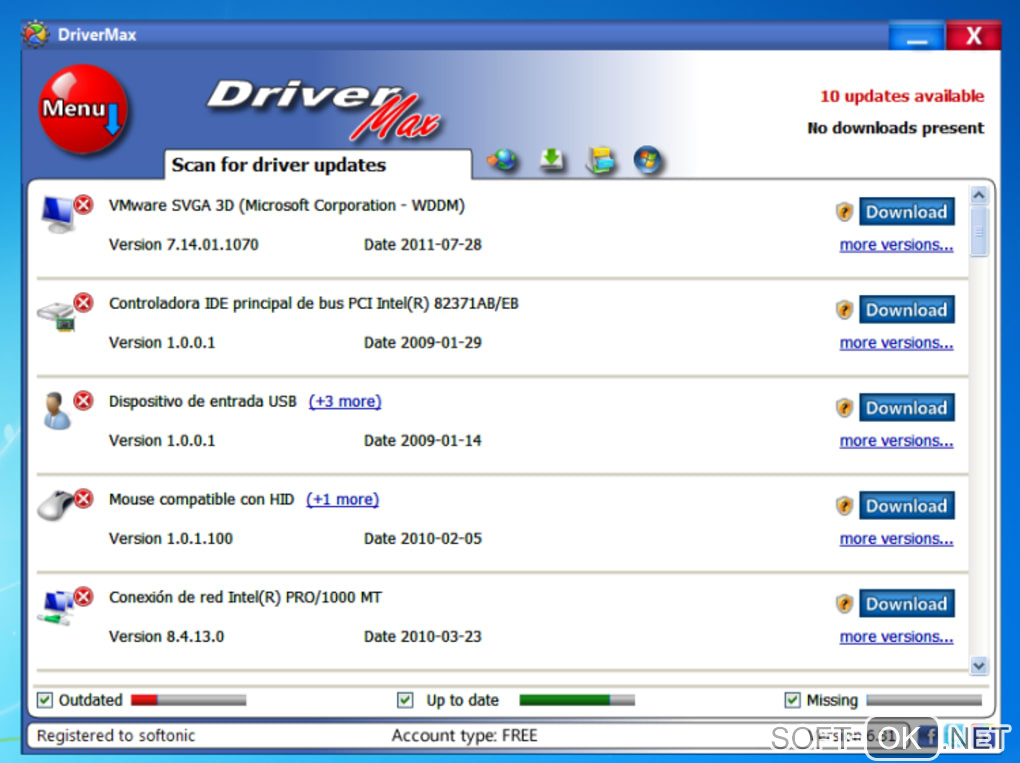
Task: Download the Controladora IDE driver
Action: pos(907,310)
